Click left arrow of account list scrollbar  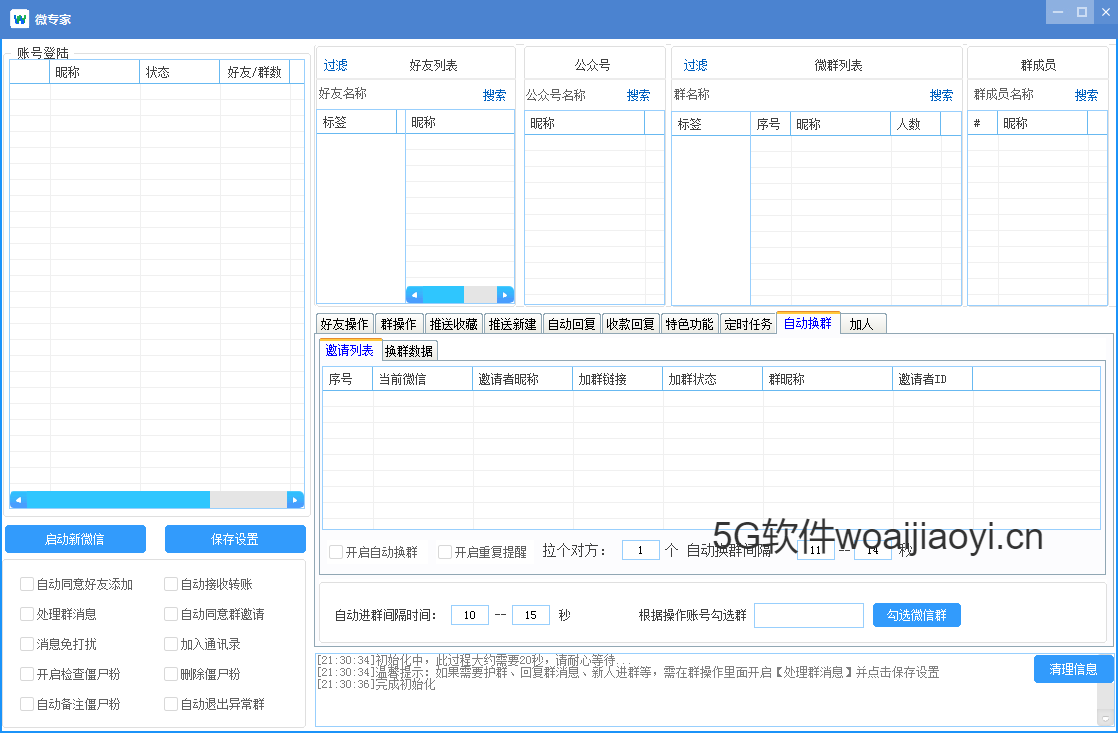point(18,500)
